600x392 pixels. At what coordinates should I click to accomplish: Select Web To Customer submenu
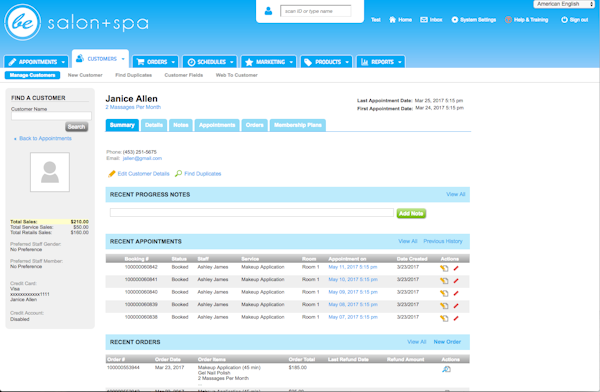coord(236,75)
